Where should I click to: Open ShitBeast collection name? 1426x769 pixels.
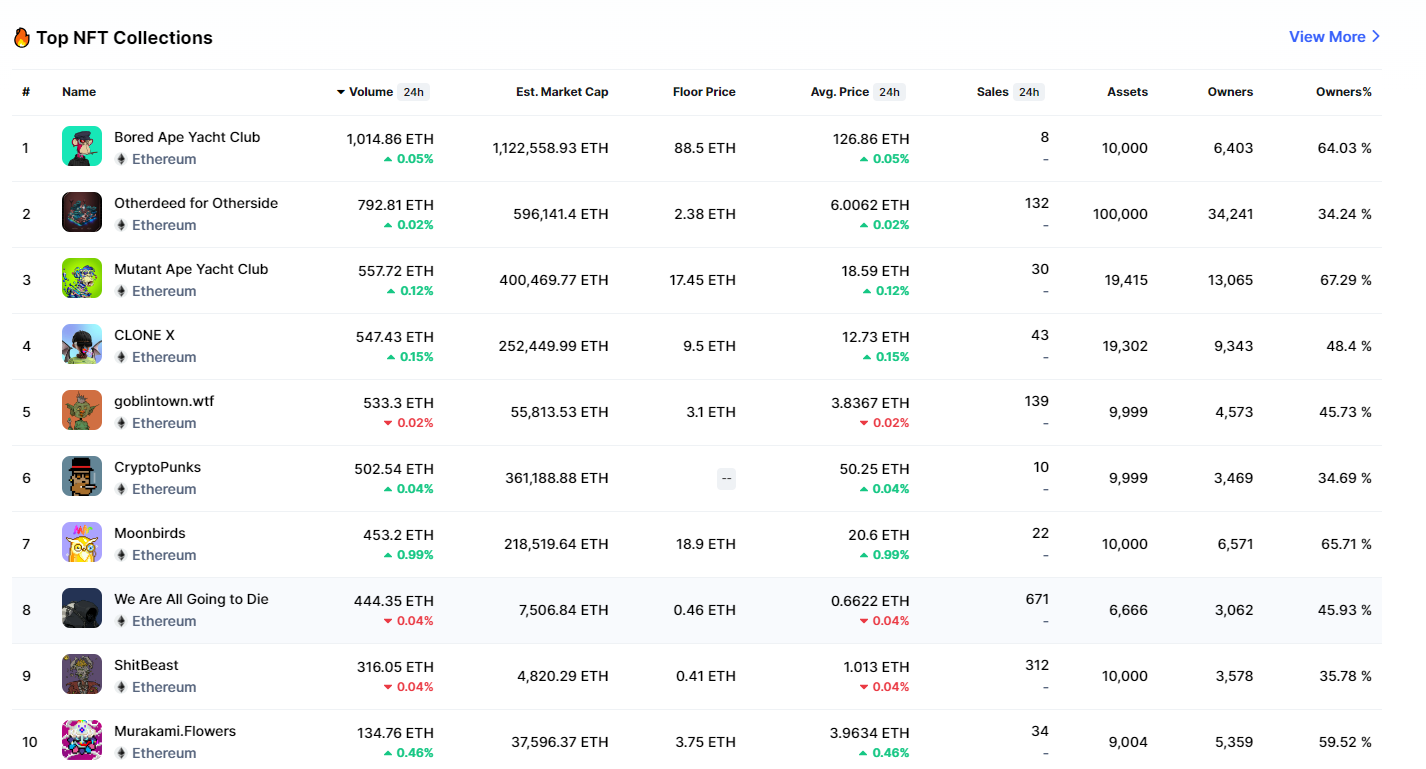(146, 665)
